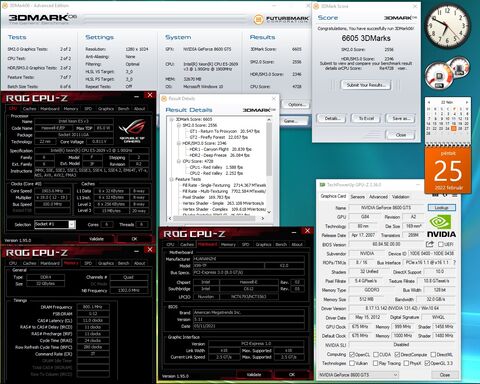Image resolution: width=480 pixels, height=384 pixels.
Task: Click the Submit Your Results button
Action: (x=366, y=85)
